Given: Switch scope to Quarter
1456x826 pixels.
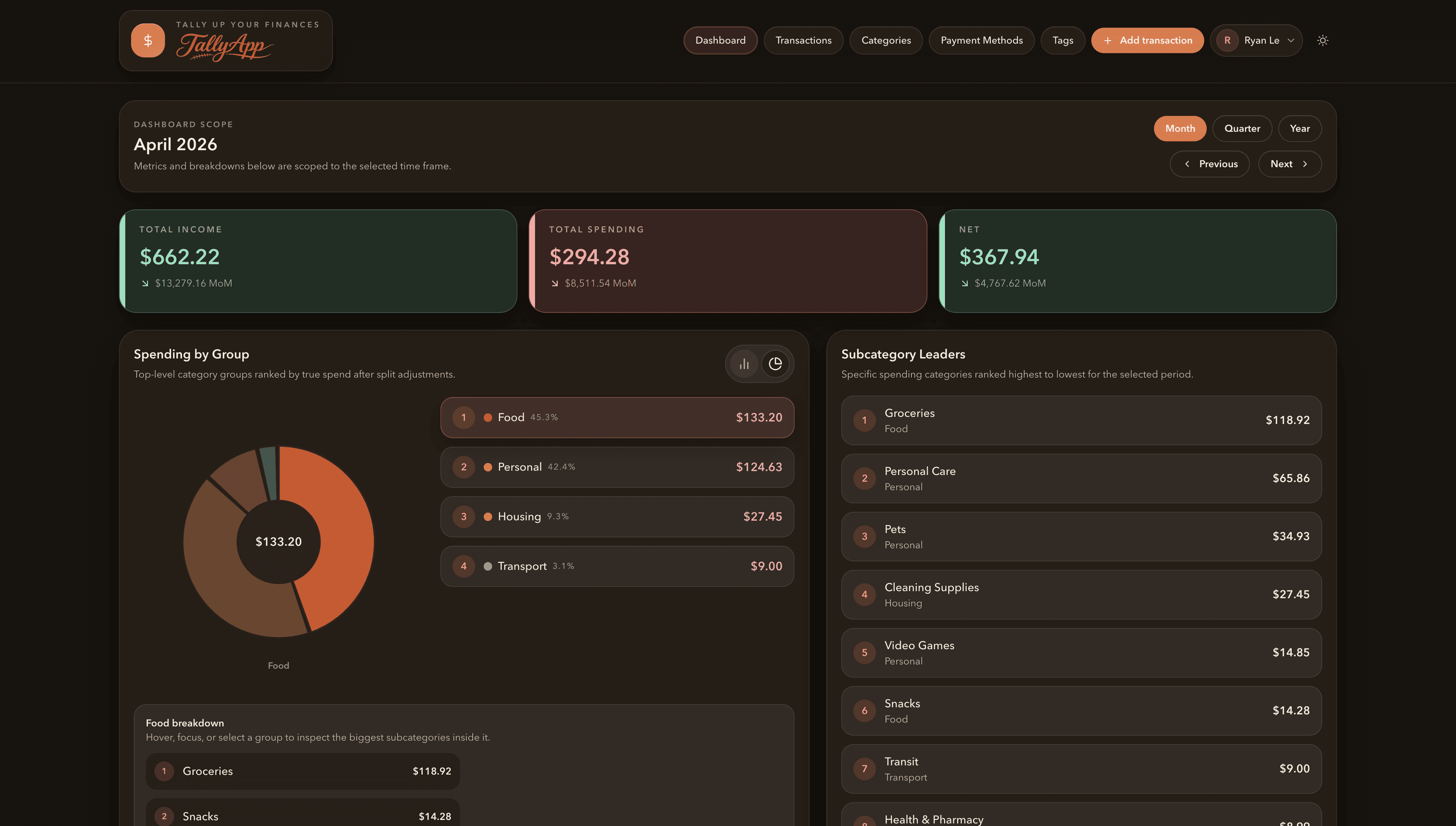Looking at the screenshot, I should coord(1242,128).
